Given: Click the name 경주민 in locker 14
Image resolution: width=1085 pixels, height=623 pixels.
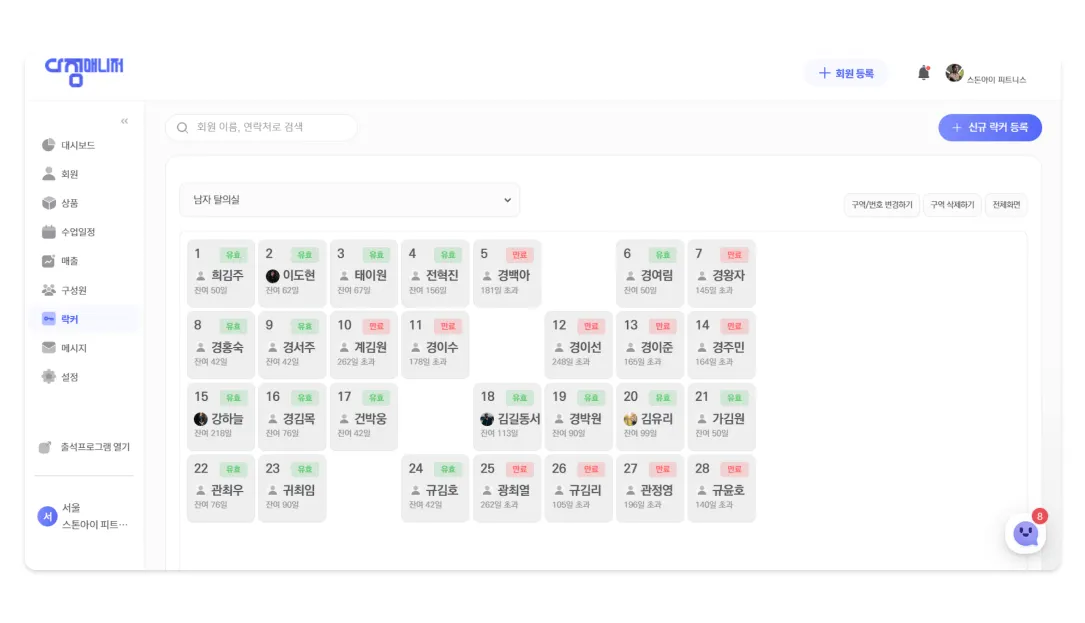Looking at the screenshot, I should click(x=729, y=347).
